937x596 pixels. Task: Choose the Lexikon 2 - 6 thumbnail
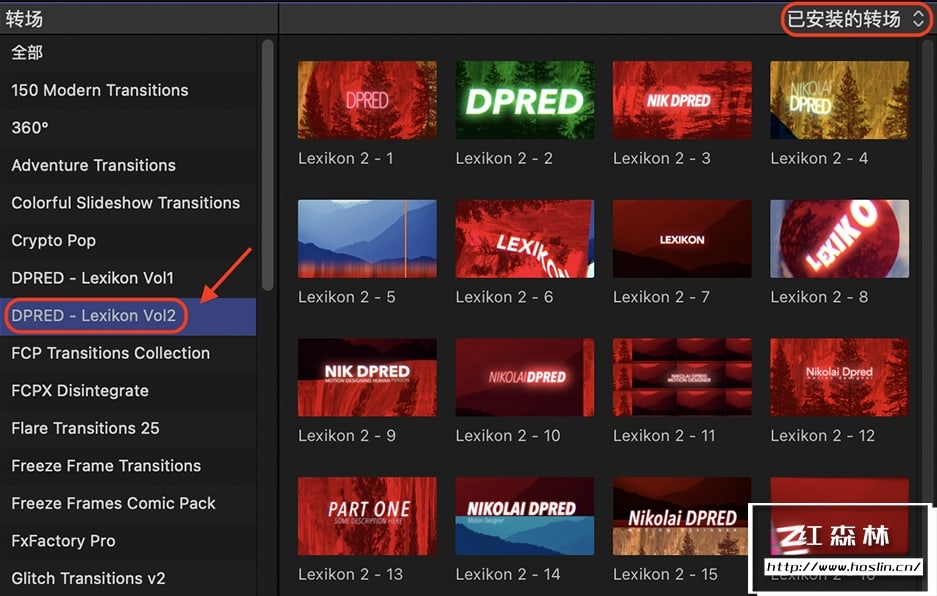[x=525, y=239]
